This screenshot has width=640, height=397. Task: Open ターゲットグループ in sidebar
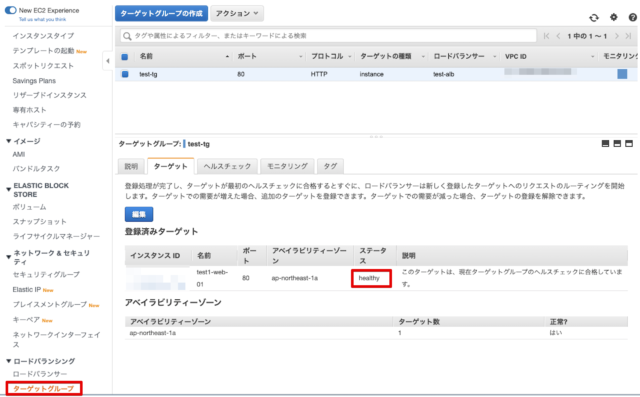tap(44, 388)
